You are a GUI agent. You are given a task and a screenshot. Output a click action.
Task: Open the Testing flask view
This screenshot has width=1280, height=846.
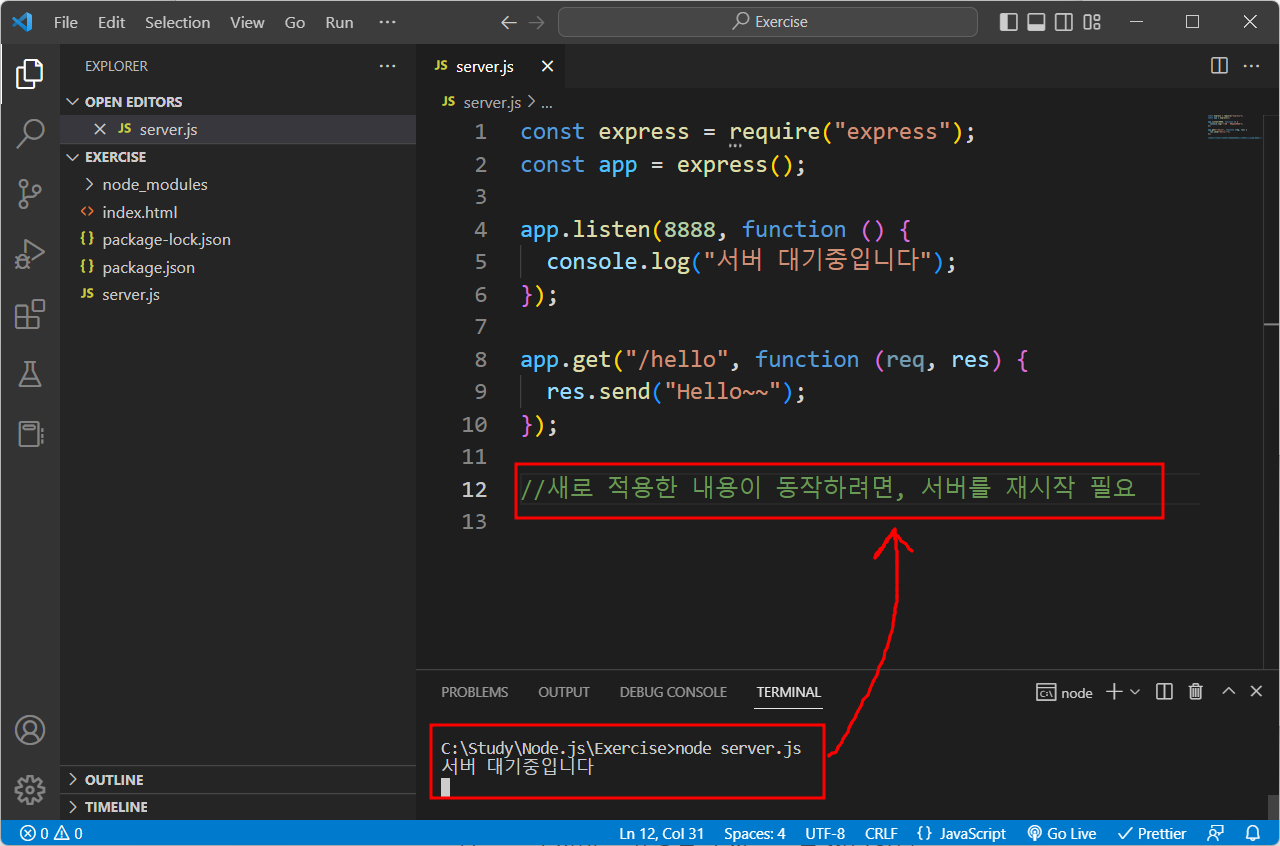30,374
